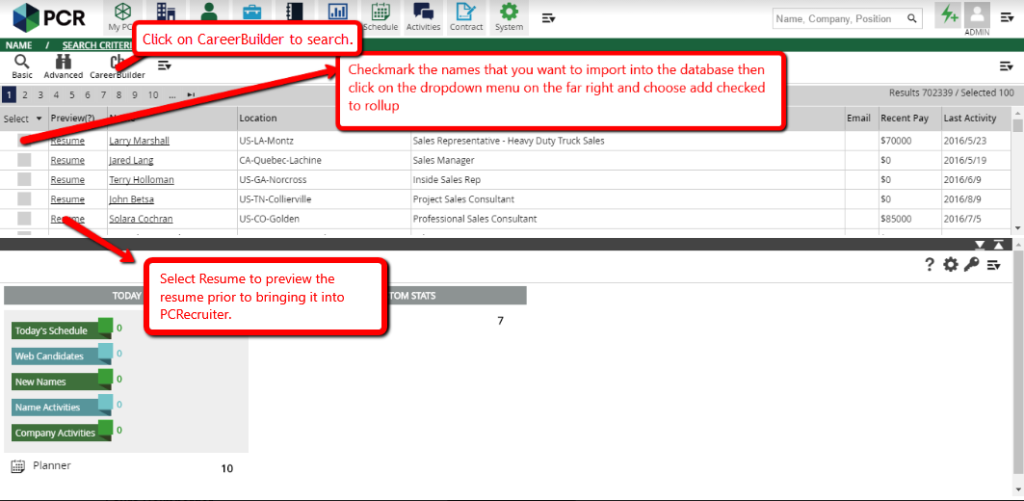
Task: Click the expand-up arrow on panel divider
Action: 999,245
